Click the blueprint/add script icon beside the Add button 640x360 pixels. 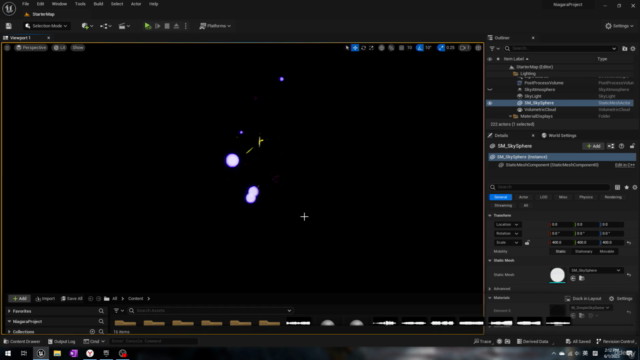611,146
